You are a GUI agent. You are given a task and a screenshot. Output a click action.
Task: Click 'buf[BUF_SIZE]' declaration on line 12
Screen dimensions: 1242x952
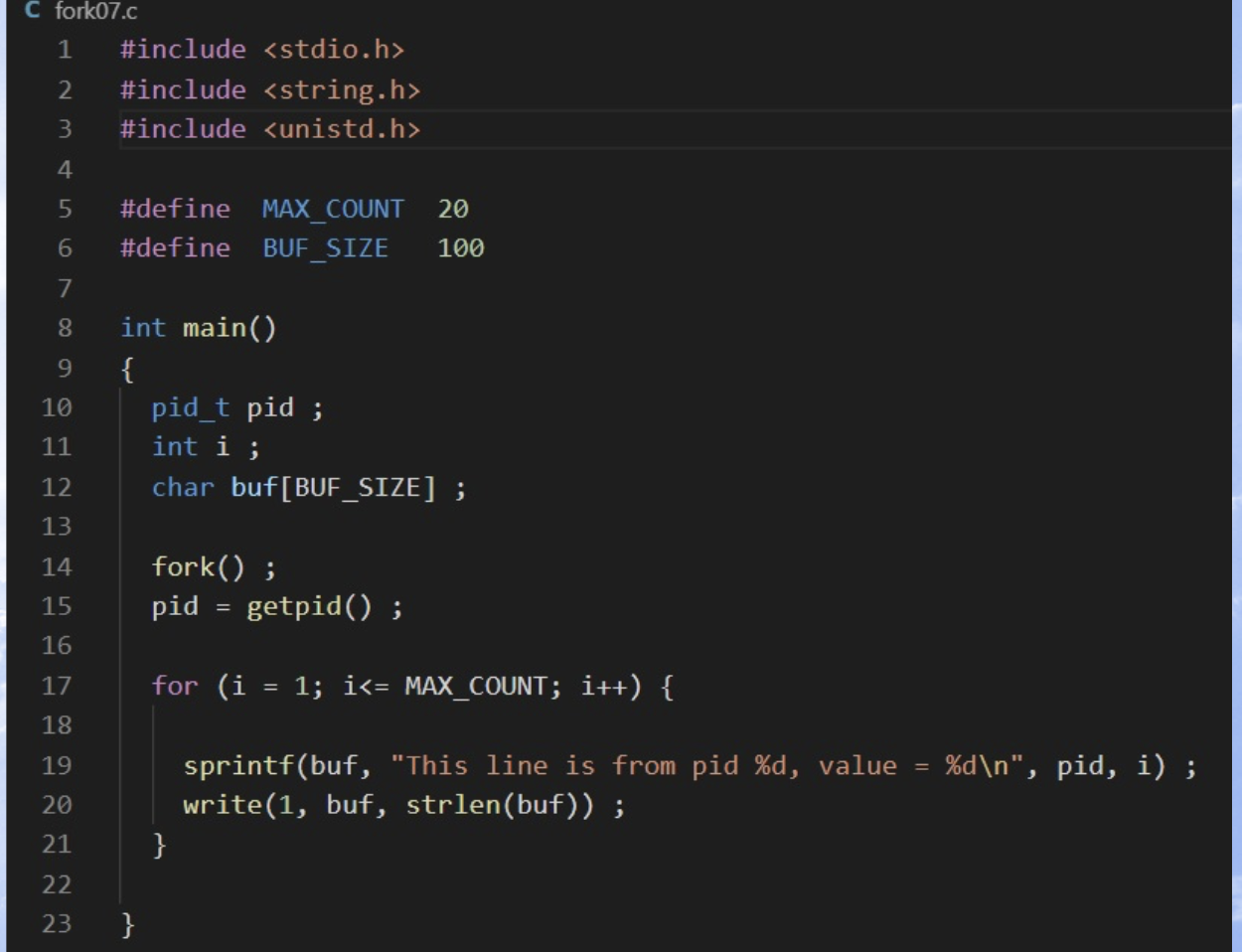click(x=333, y=487)
